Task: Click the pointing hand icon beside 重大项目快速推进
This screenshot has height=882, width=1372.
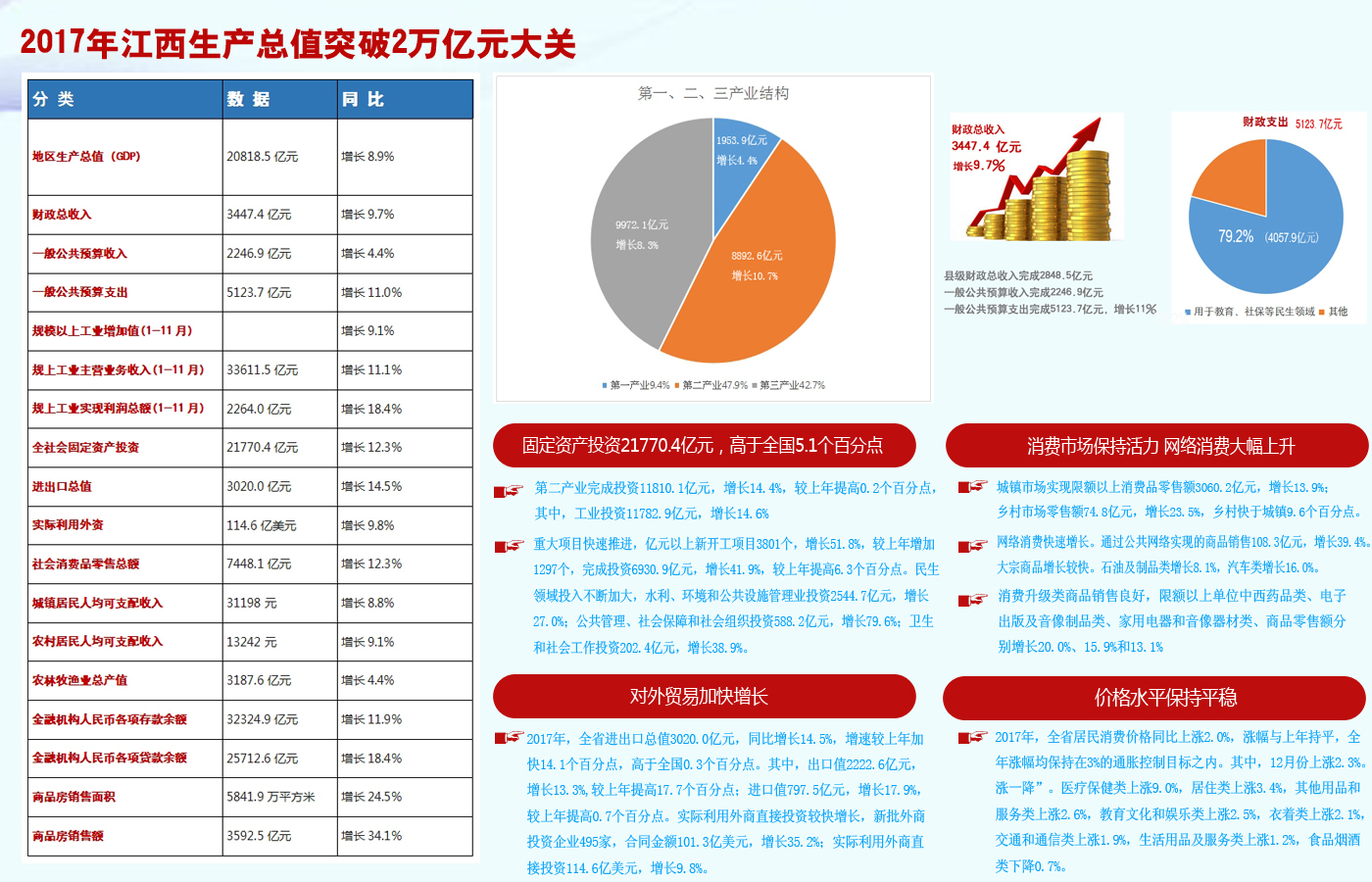Action: tap(509, 546)
